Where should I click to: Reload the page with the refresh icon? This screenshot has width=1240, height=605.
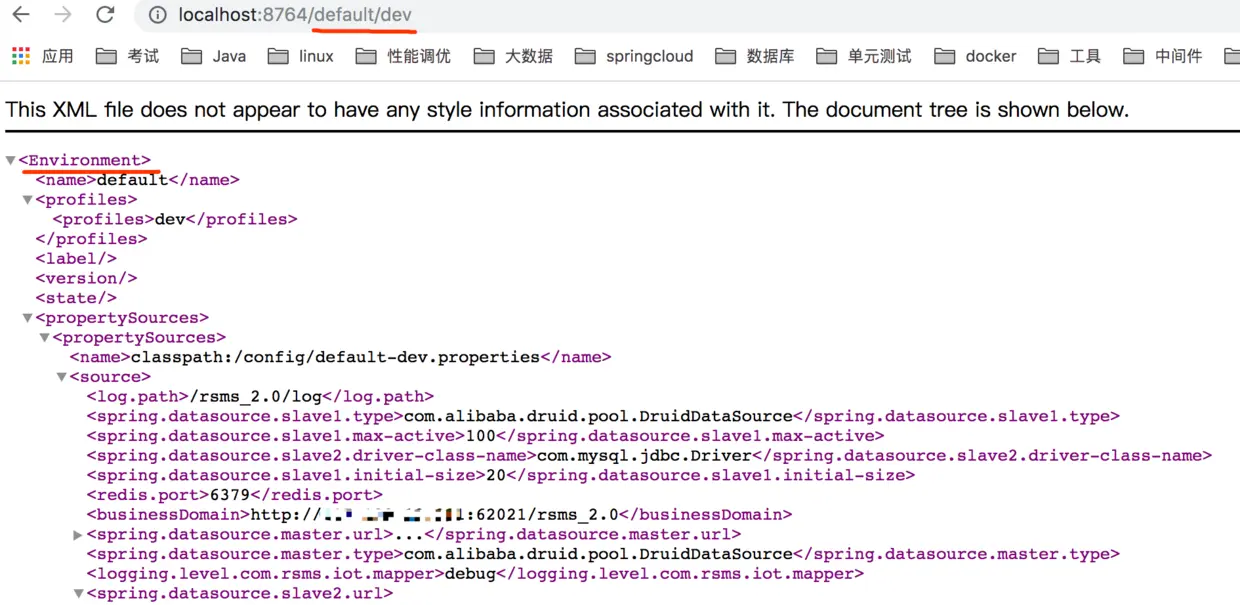pyautogui.click(x=105, y=15)
